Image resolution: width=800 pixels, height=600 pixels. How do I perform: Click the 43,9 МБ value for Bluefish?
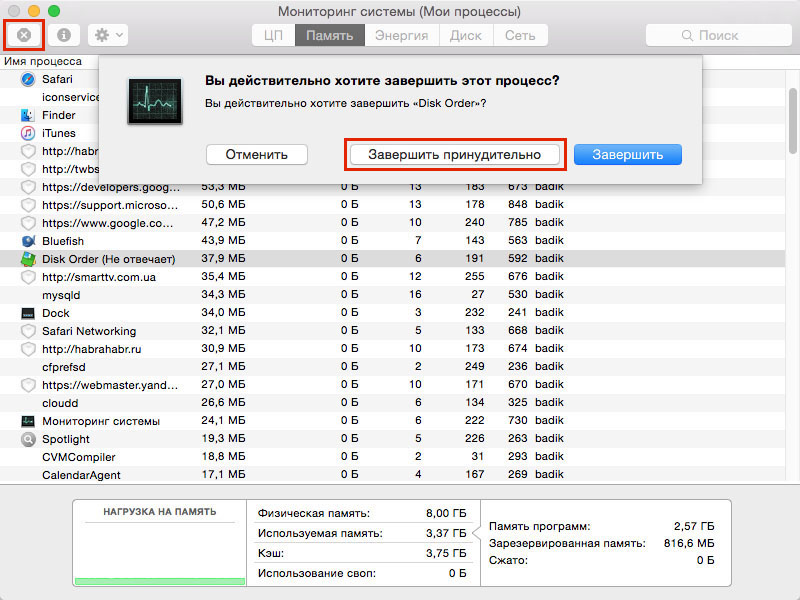pyautogui.click(x=223, y=240)
